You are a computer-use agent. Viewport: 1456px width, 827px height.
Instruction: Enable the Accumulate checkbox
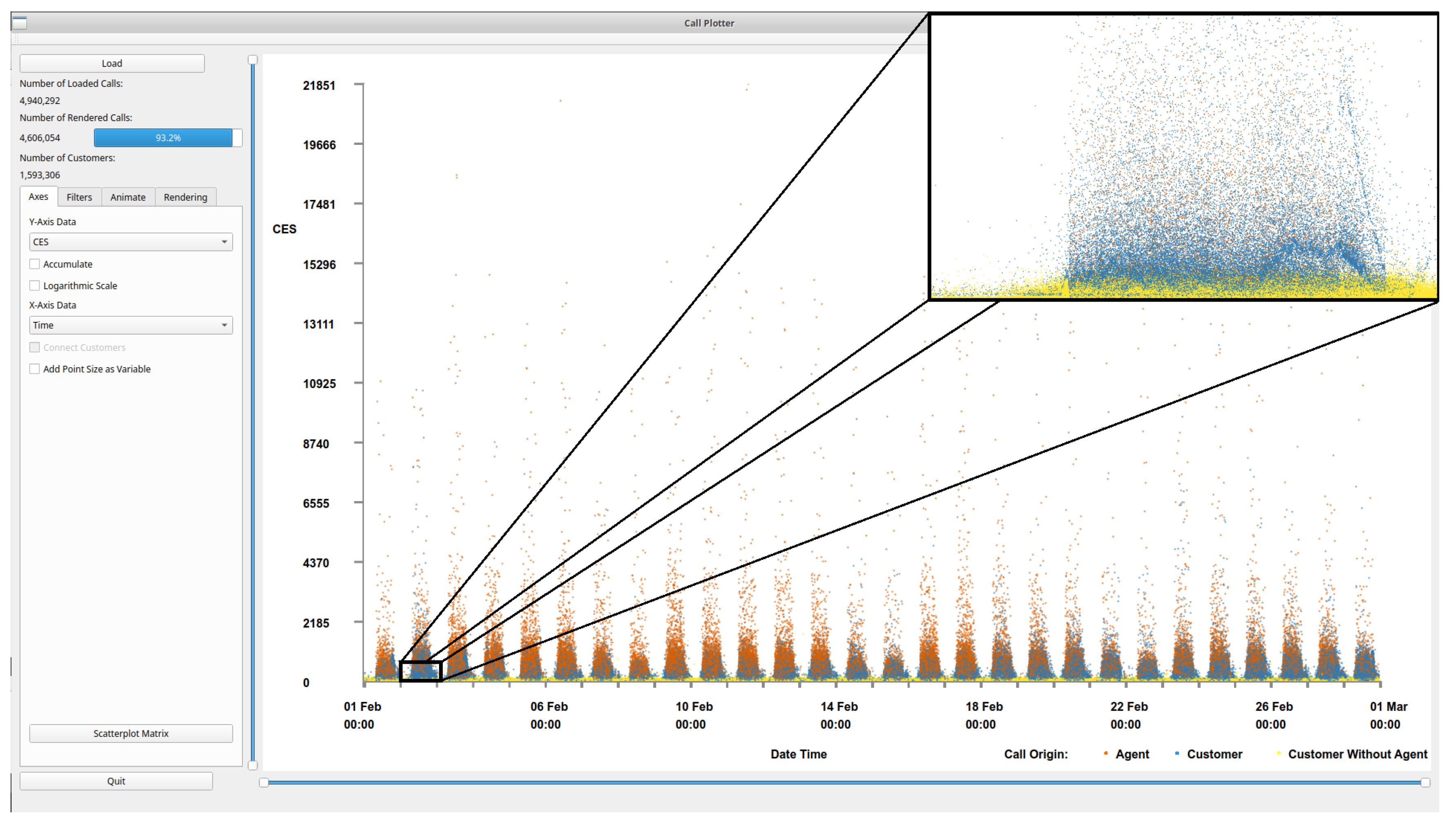[x=35, y=264]
